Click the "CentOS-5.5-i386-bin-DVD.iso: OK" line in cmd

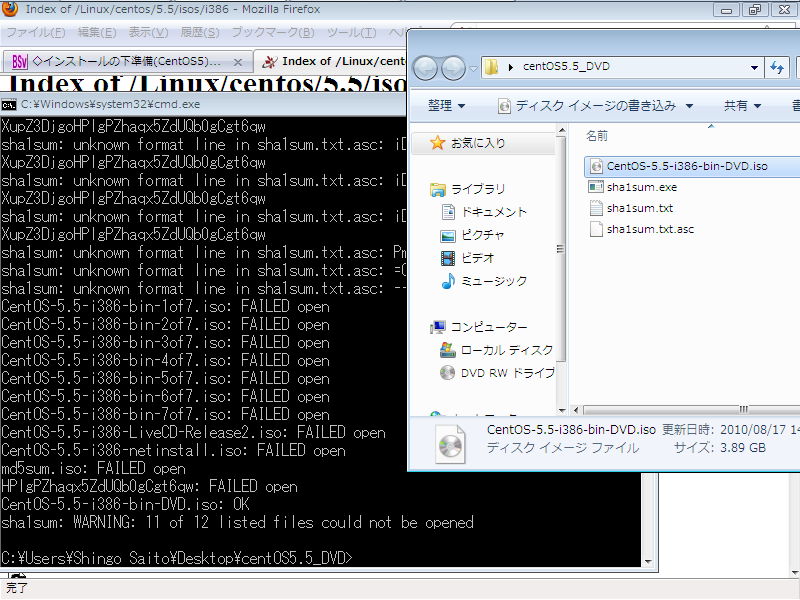click(126, 505)
